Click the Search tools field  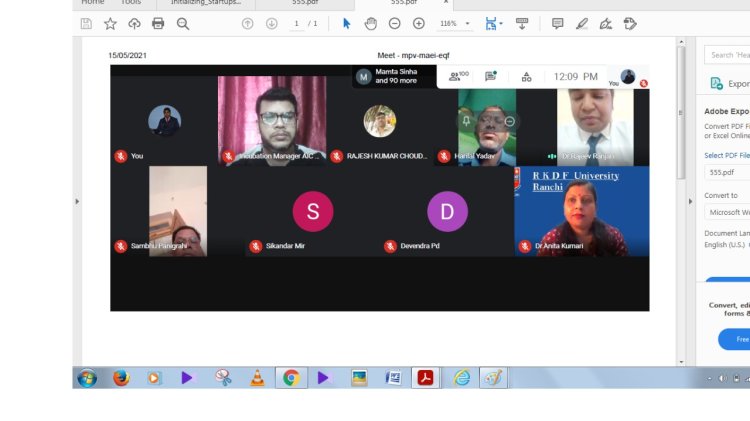(x=727, y=55)
